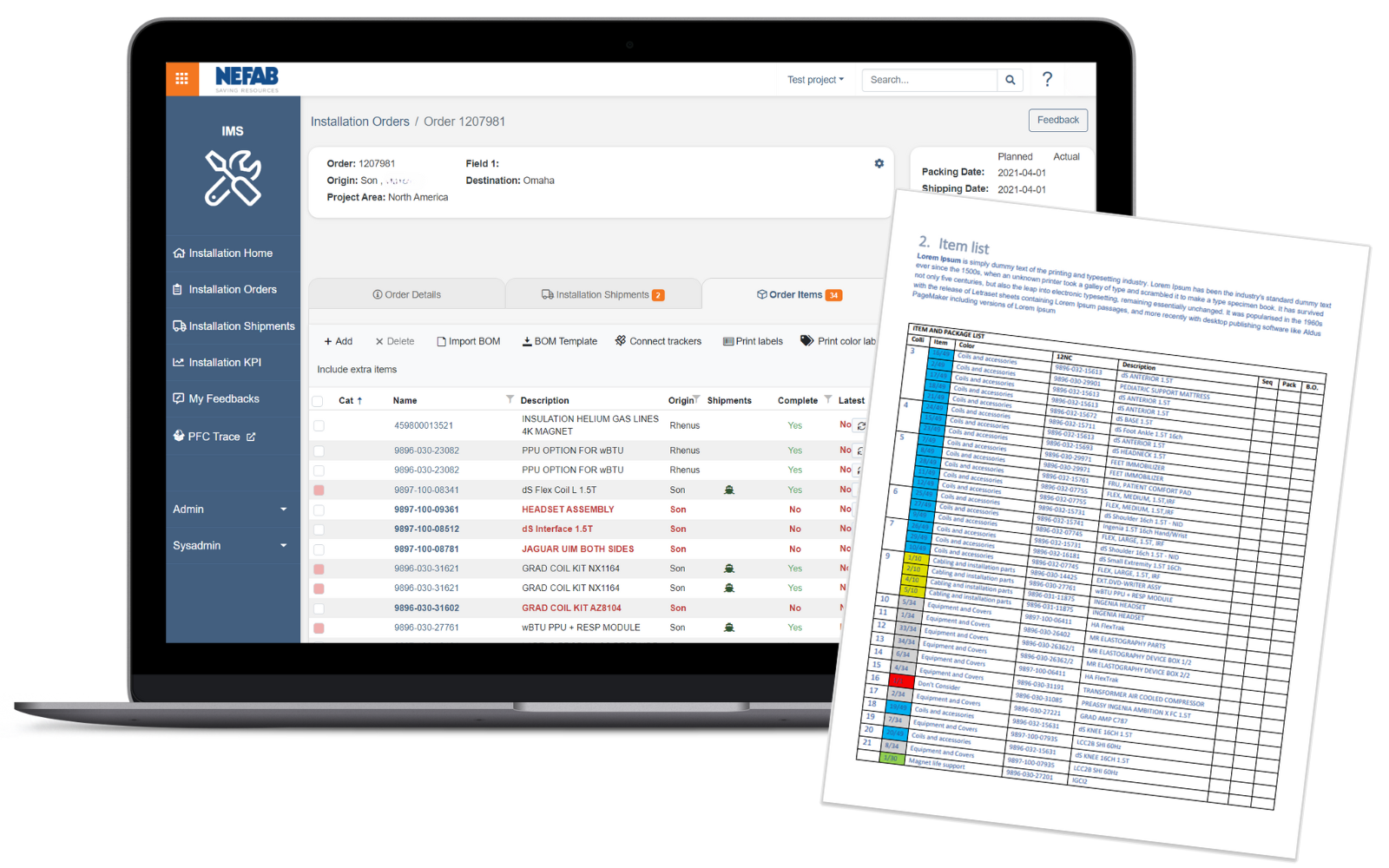The width and height of the screenshot is (1389, 868).
Task: Click the Feedback button
Action: (1057, 121)
